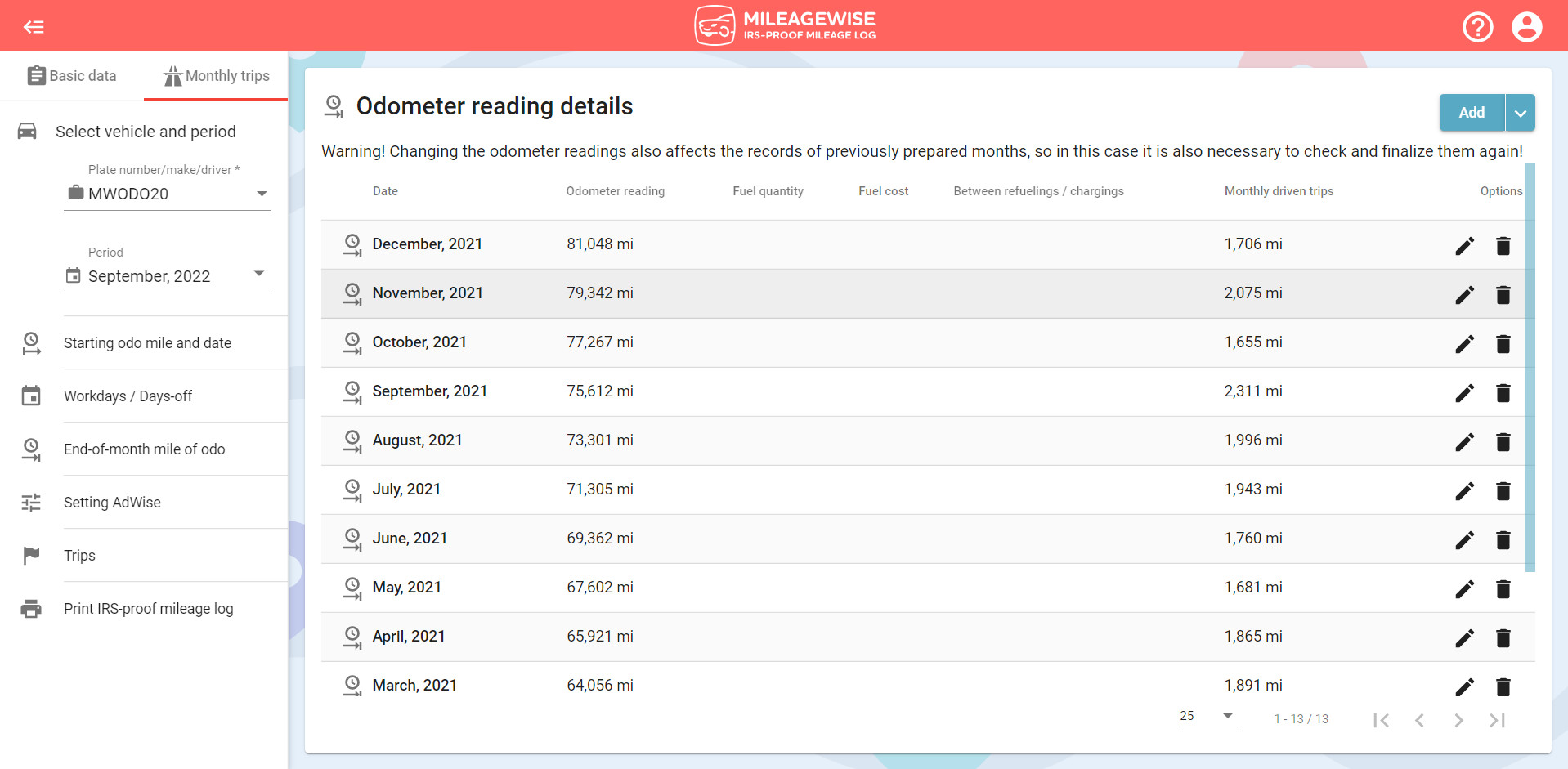Sort by Date column header
1568x769 pixels.
pyautogui.click(x=385, y=191)
